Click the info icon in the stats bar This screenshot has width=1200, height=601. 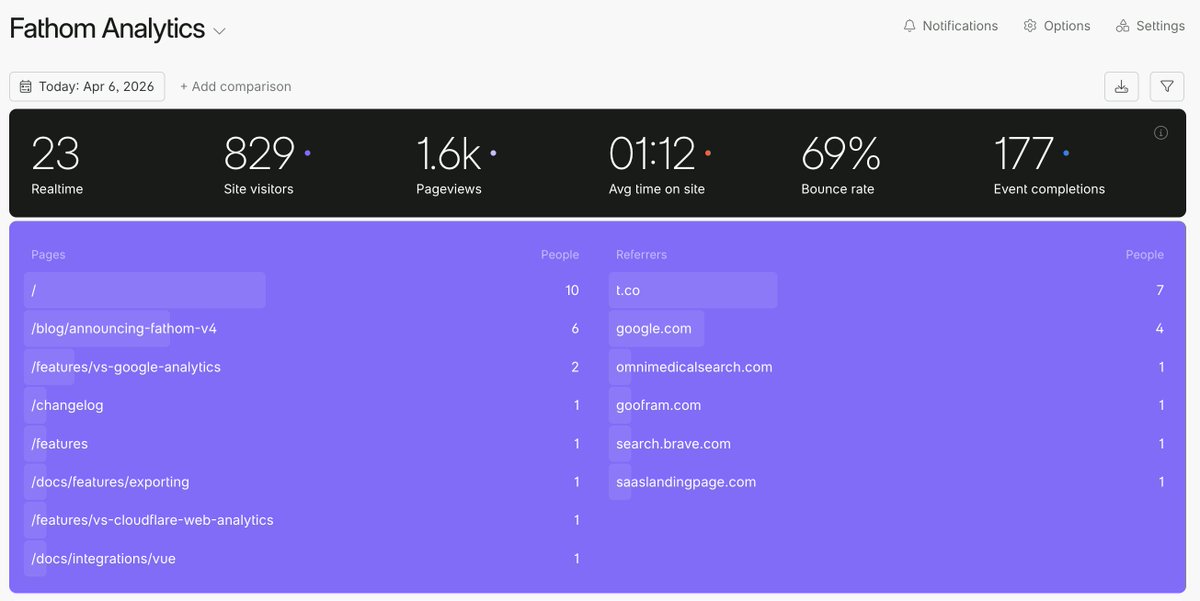pyautogui.click(x=1161, y=133)
